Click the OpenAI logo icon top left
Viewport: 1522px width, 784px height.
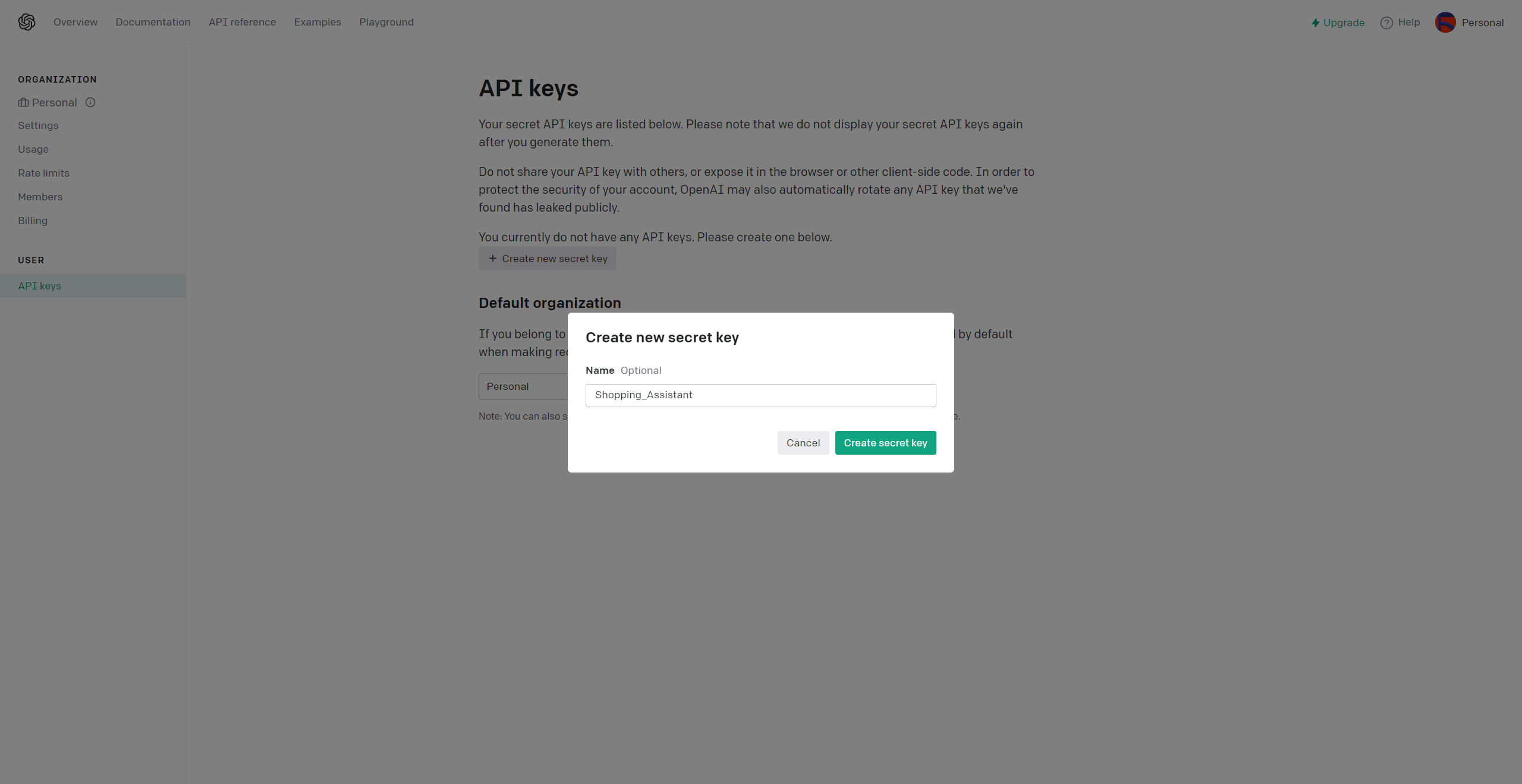coord(26,21)
